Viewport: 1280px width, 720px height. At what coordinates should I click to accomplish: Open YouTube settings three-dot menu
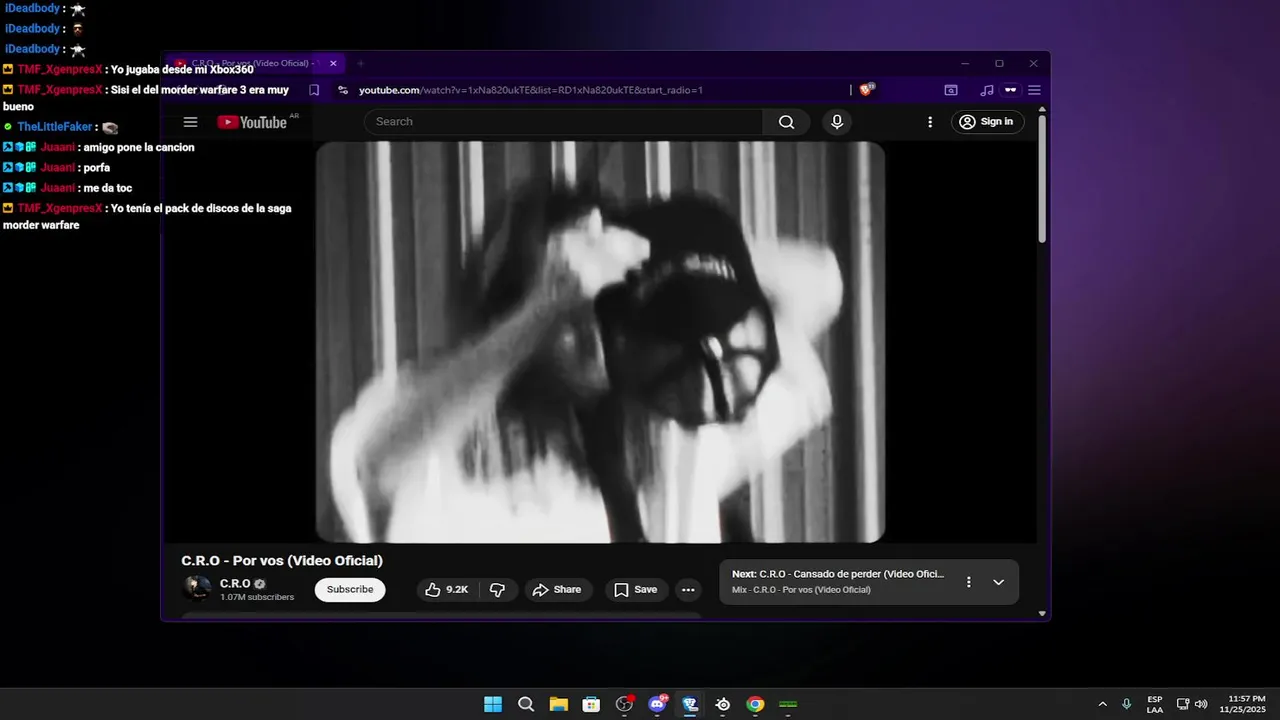pyautogui.click(x=930, y=122)
